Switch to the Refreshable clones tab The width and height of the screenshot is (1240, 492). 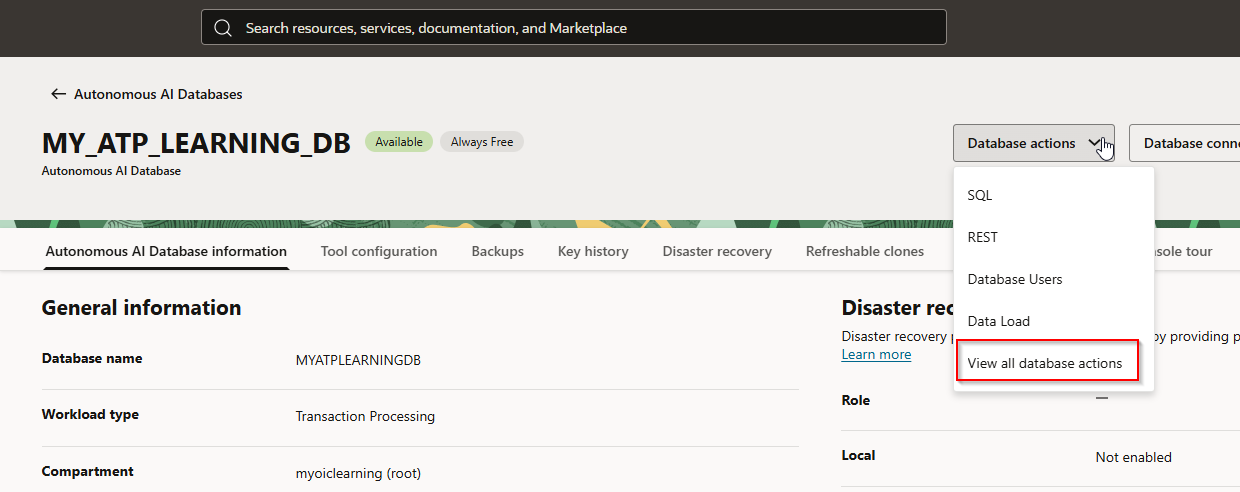click(865, 251)
